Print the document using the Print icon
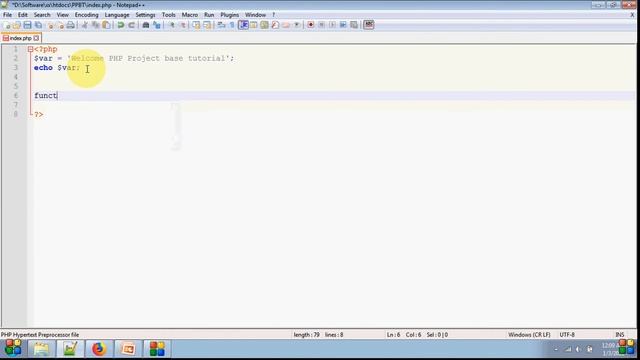Viewport: 640px width, 360px height. (71, 25)
